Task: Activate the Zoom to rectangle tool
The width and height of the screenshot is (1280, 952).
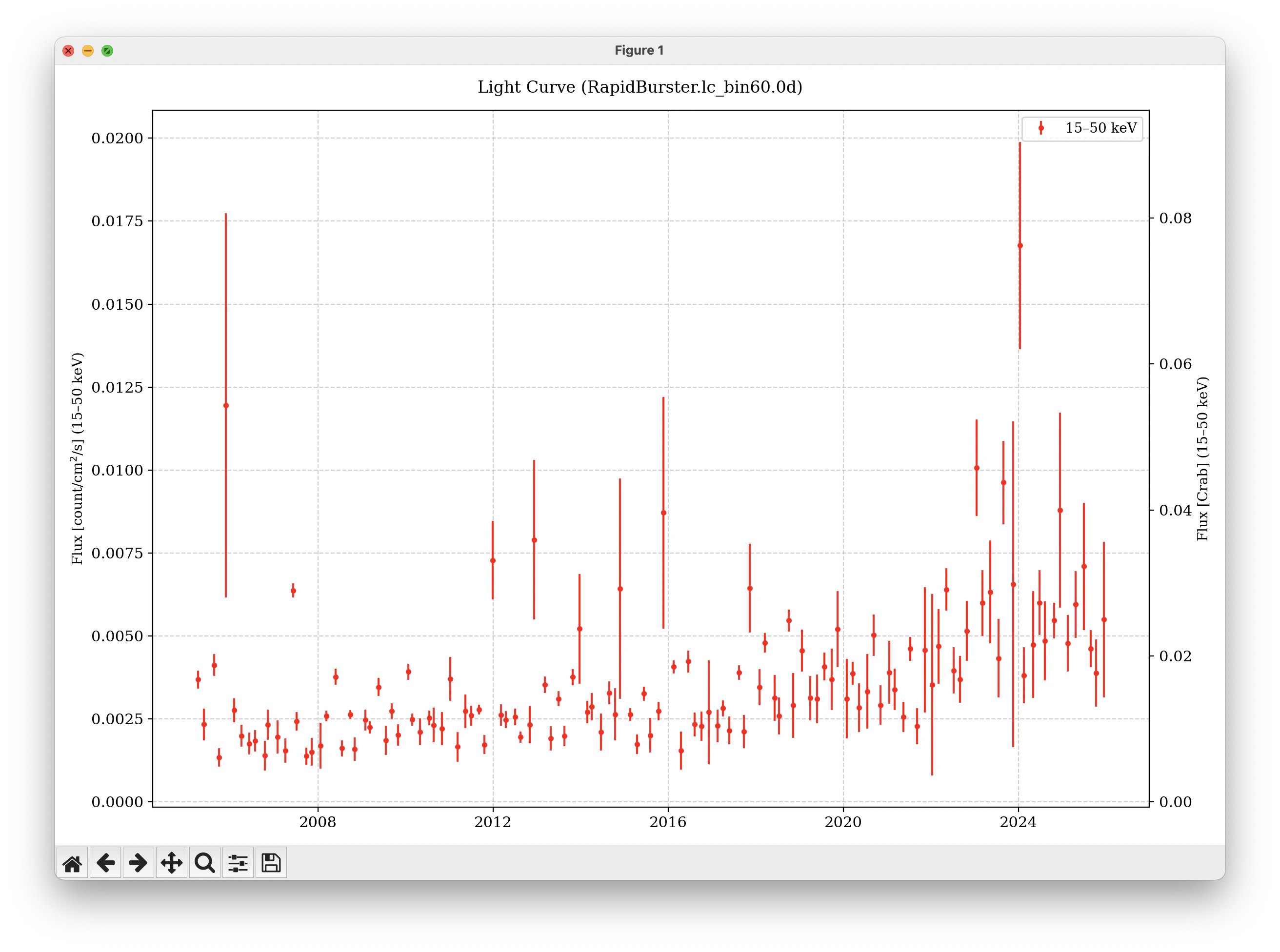Action: [204, 863]
